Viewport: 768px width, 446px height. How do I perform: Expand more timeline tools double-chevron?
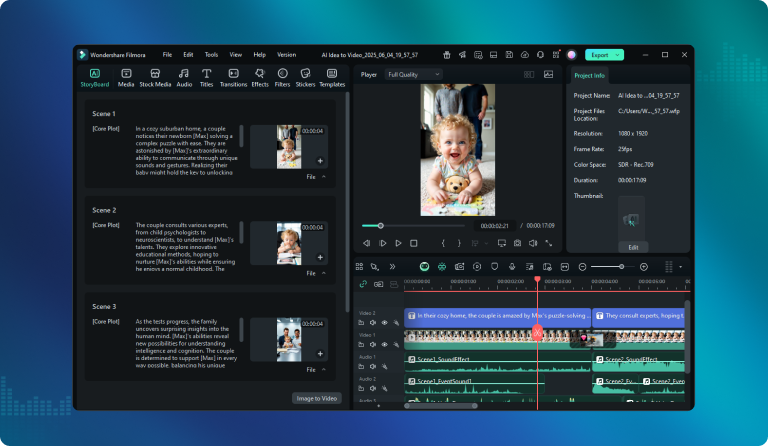point(392,267)
